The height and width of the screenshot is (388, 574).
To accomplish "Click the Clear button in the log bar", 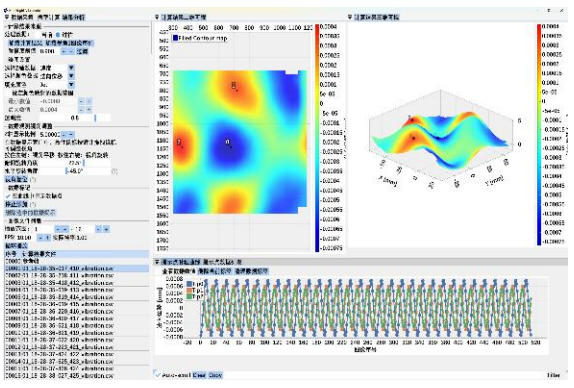I will click(199, 375).
